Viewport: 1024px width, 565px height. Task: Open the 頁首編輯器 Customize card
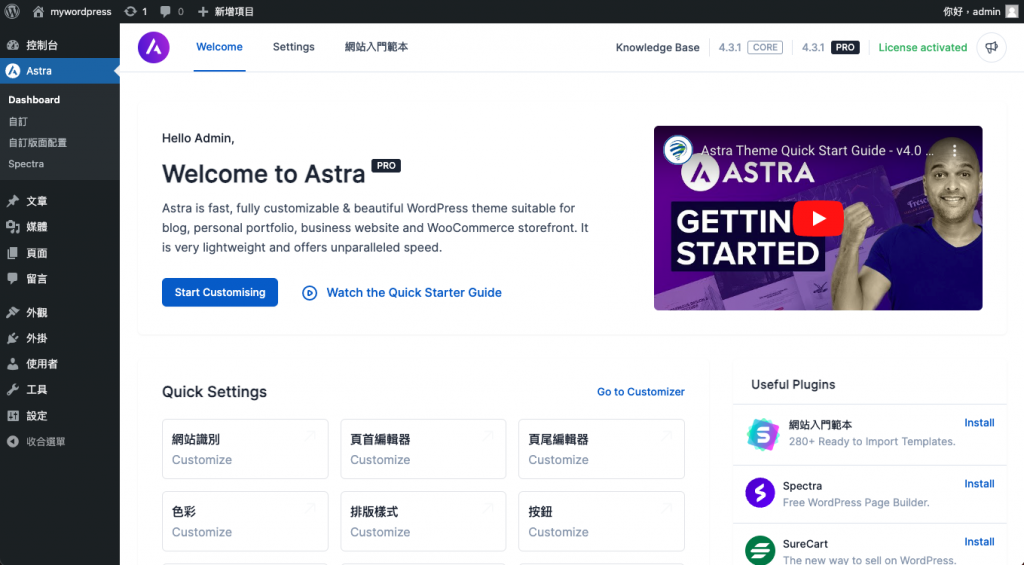tap(423, 449)
